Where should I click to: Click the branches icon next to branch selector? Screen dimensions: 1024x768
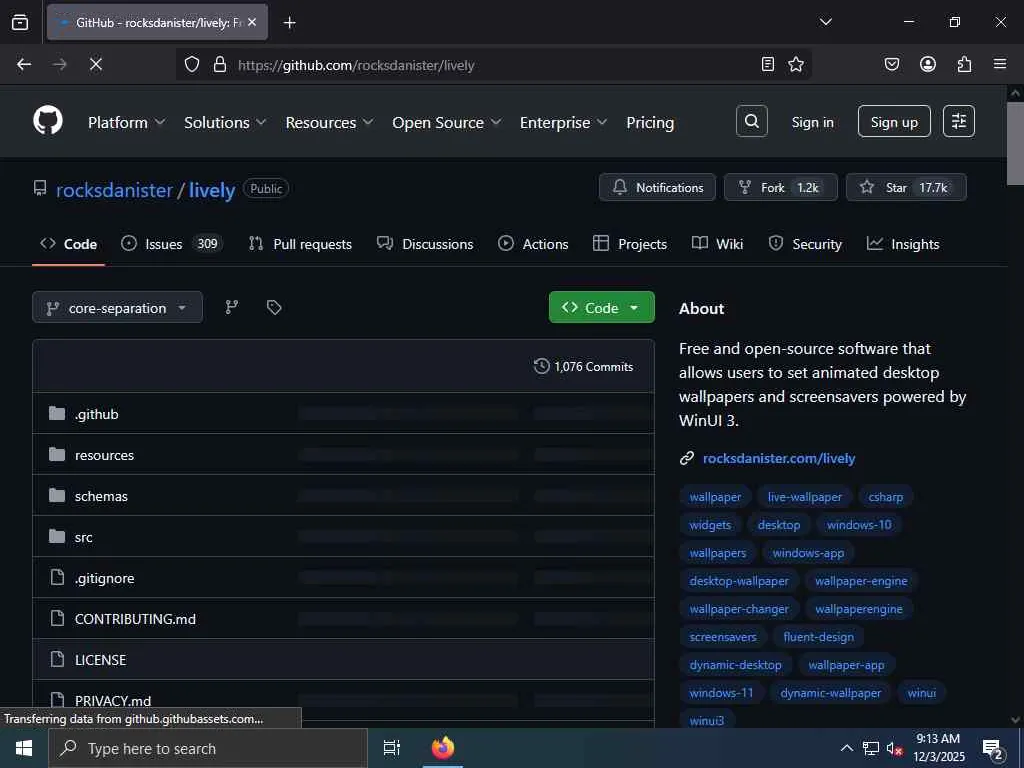point(232,307)
